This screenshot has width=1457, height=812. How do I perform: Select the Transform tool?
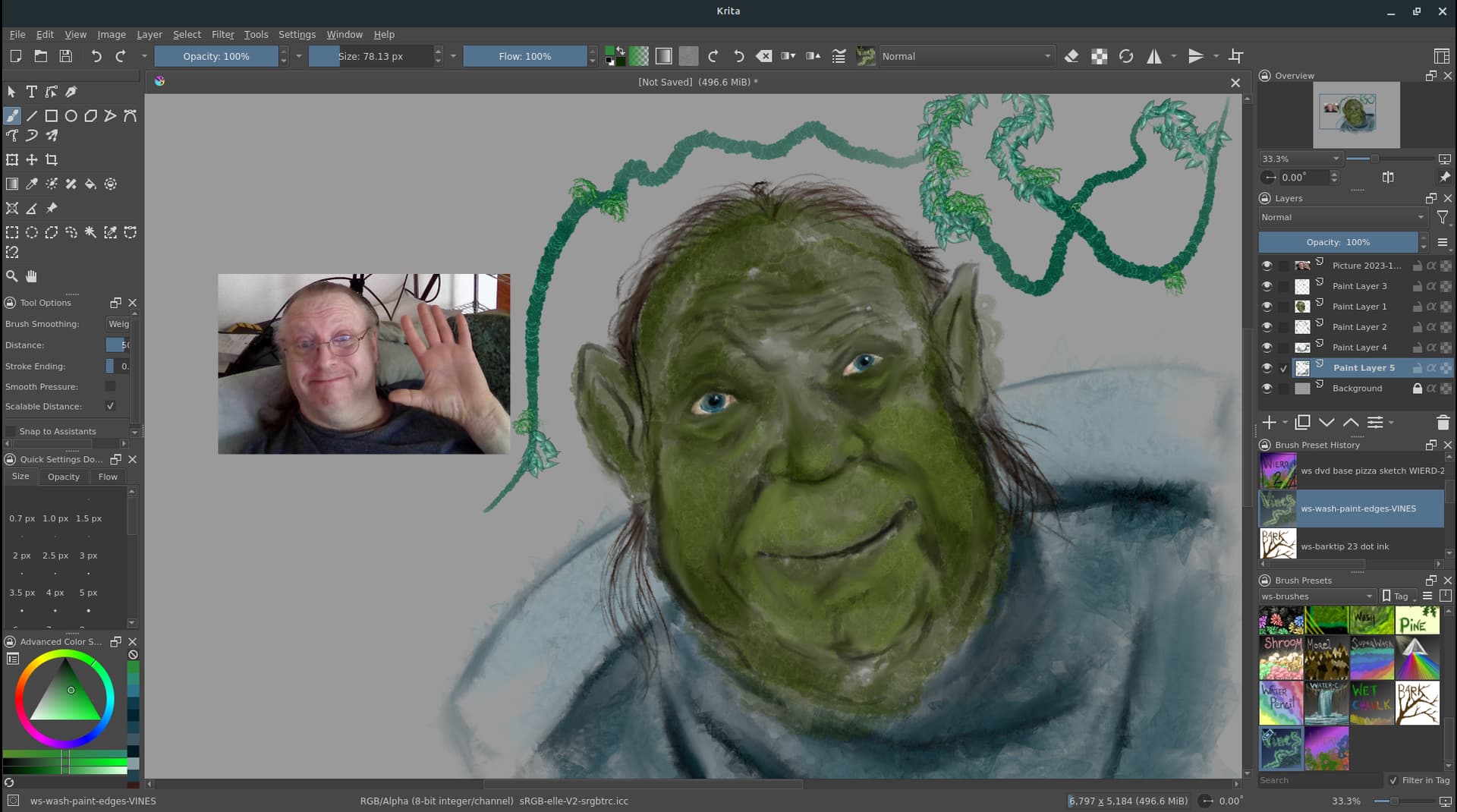[12, 160]
